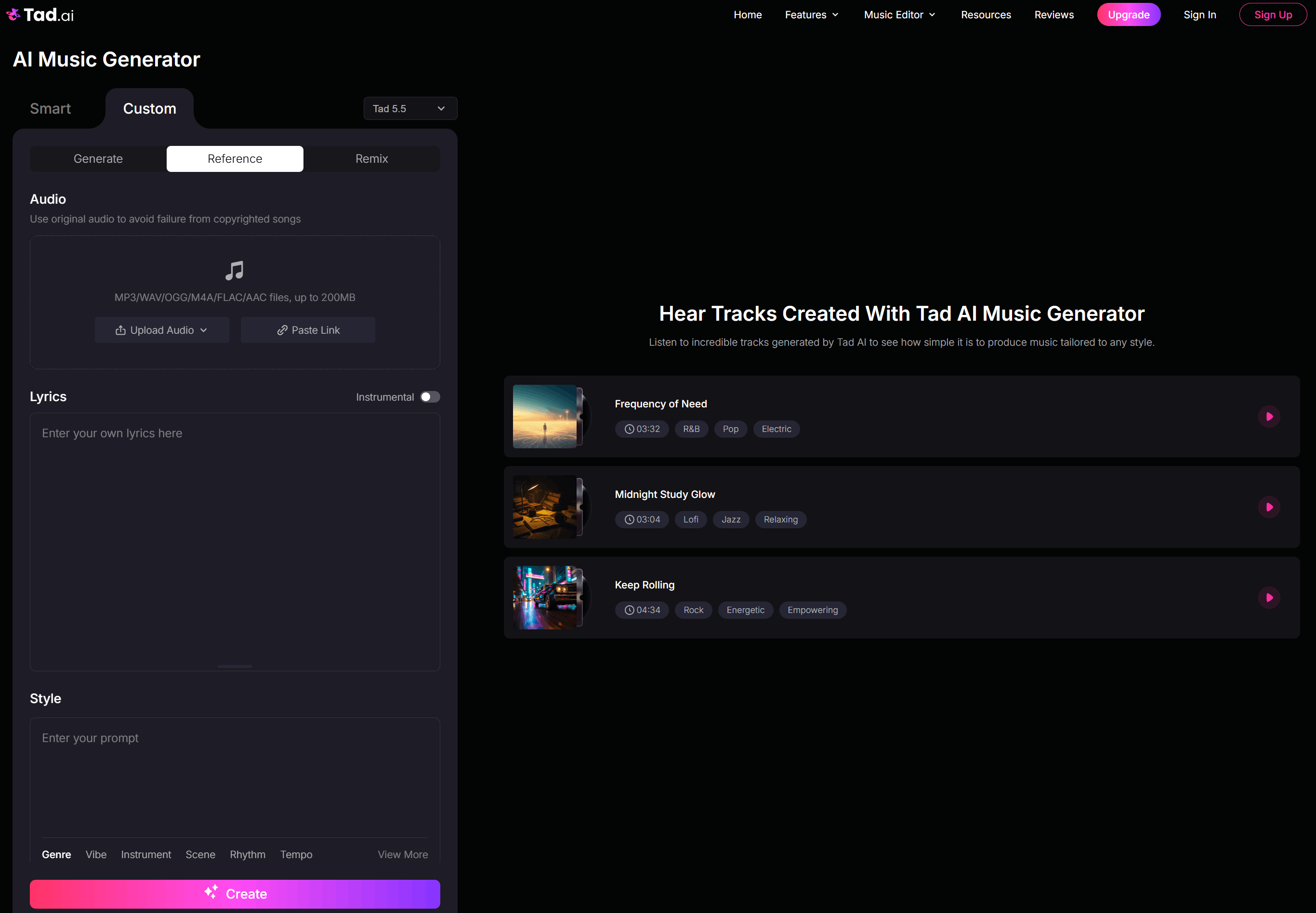1316x913 pixels.
Task: Click into the style prompt field
Action: (x=235, y=778)
